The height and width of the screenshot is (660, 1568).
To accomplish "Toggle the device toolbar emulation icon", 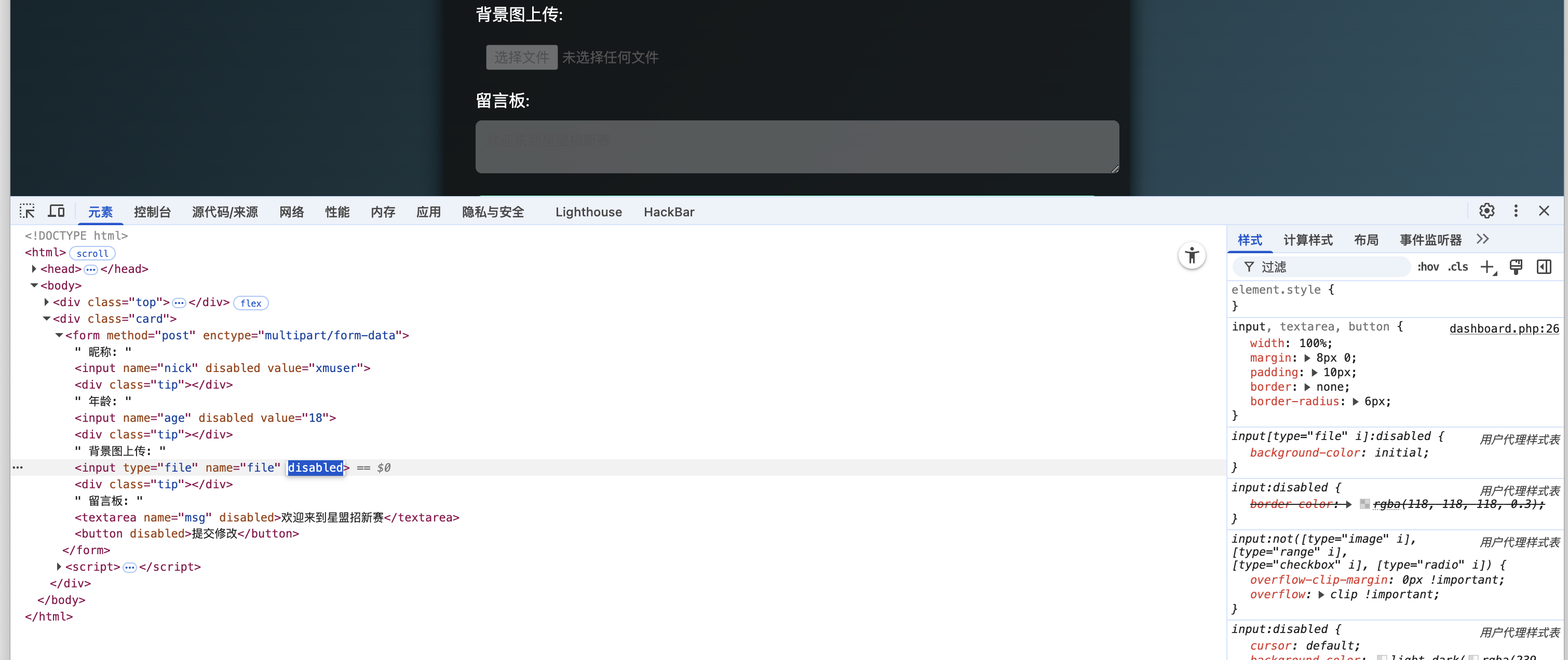I will [56, 211].
